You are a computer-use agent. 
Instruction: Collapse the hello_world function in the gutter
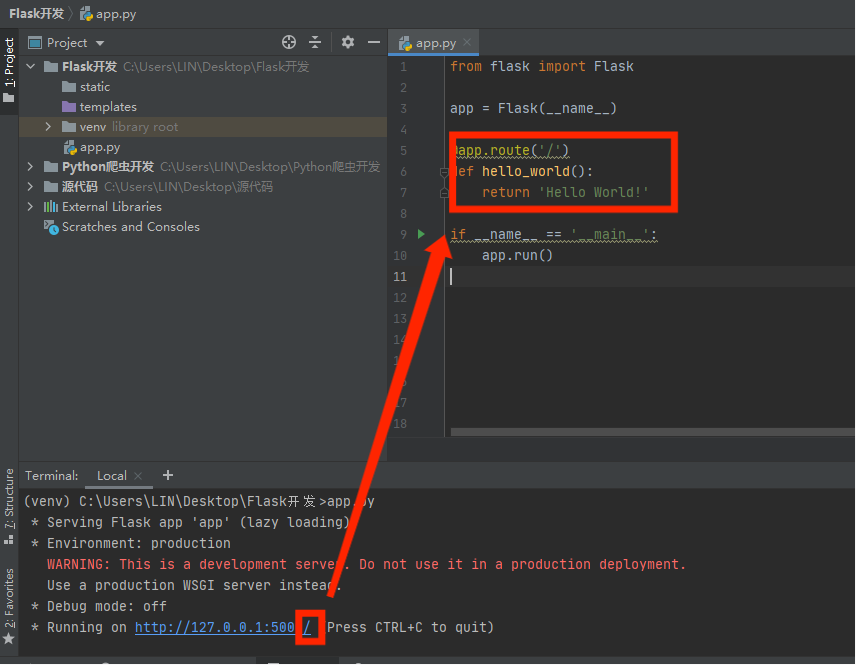coord(443,171)
